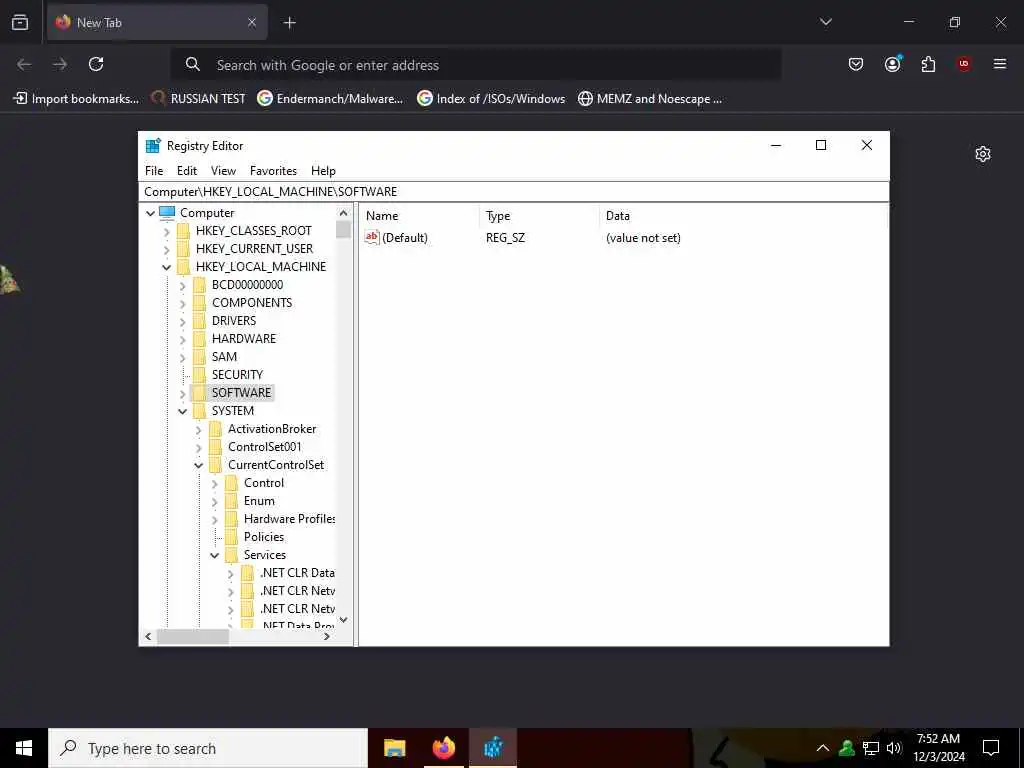The image size is (1024, 768).
Task: Click the Computer icon in tree
Action: click(168, 213)
